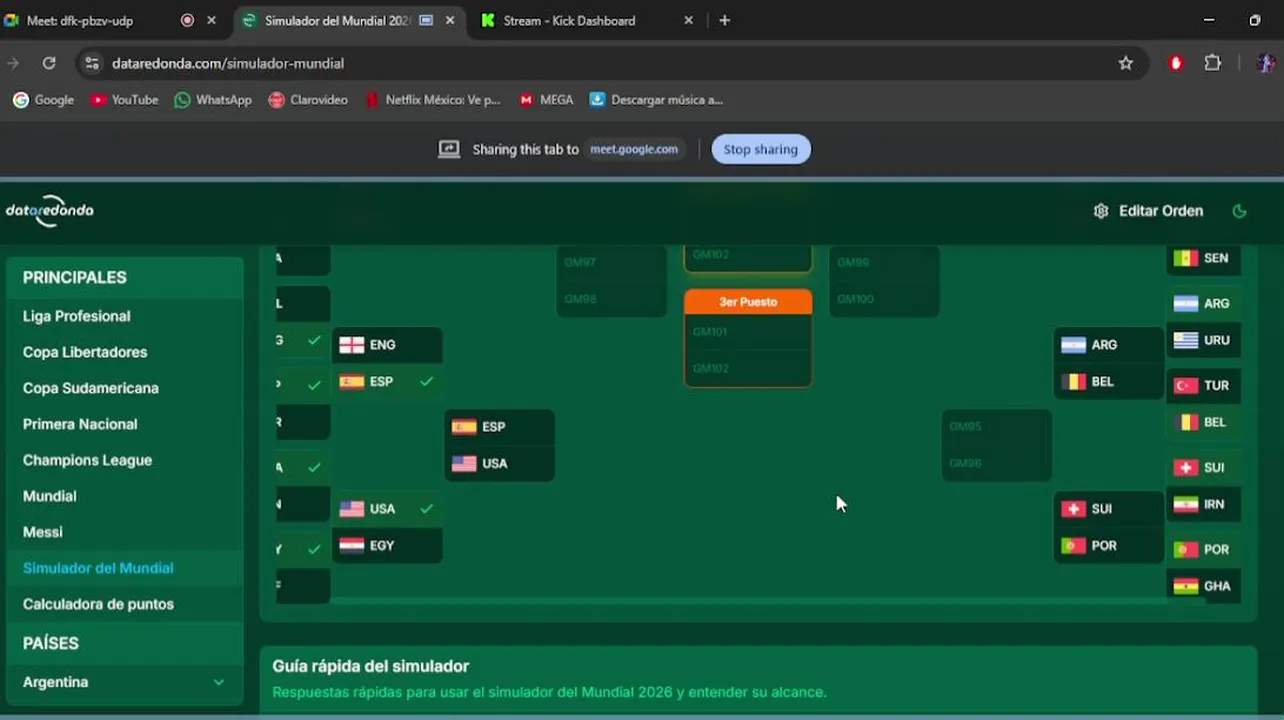Toggle dark mode moon icon
Screen dimensions: 1284x720
(x=1239, y=211)
